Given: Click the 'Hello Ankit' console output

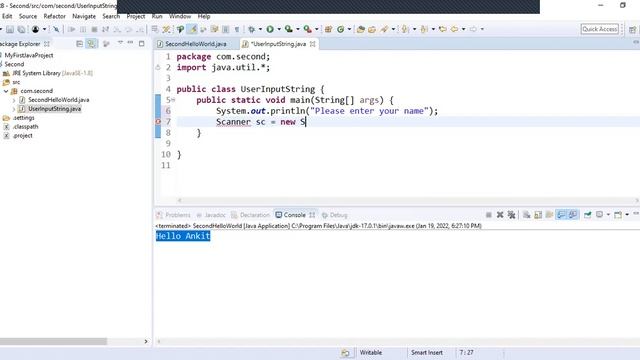Looking at the screenshot, I should pyautogui.click(x=183, y=236).
